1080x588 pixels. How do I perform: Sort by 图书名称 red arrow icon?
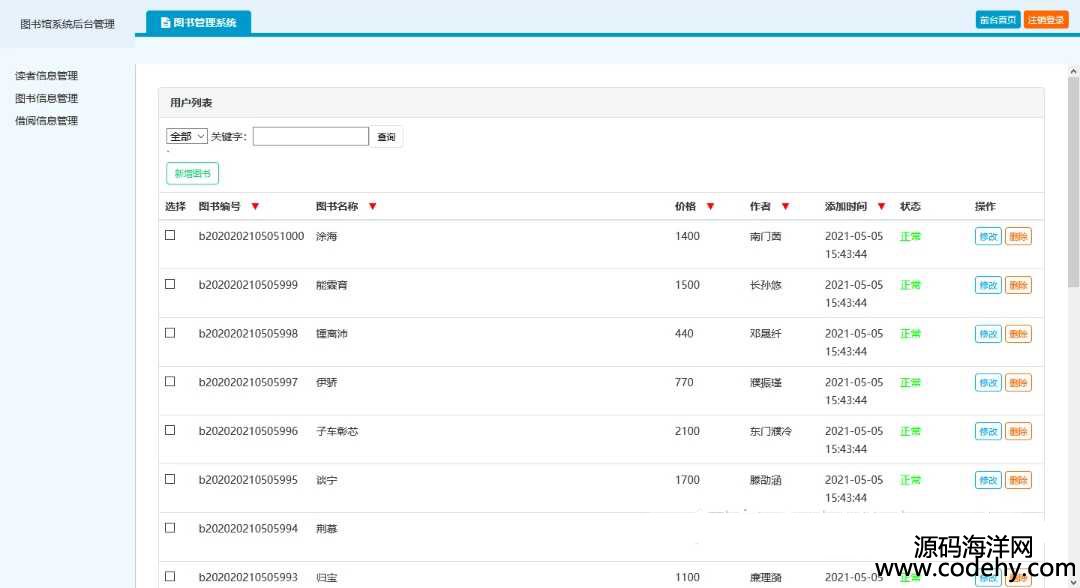[373, 207]
